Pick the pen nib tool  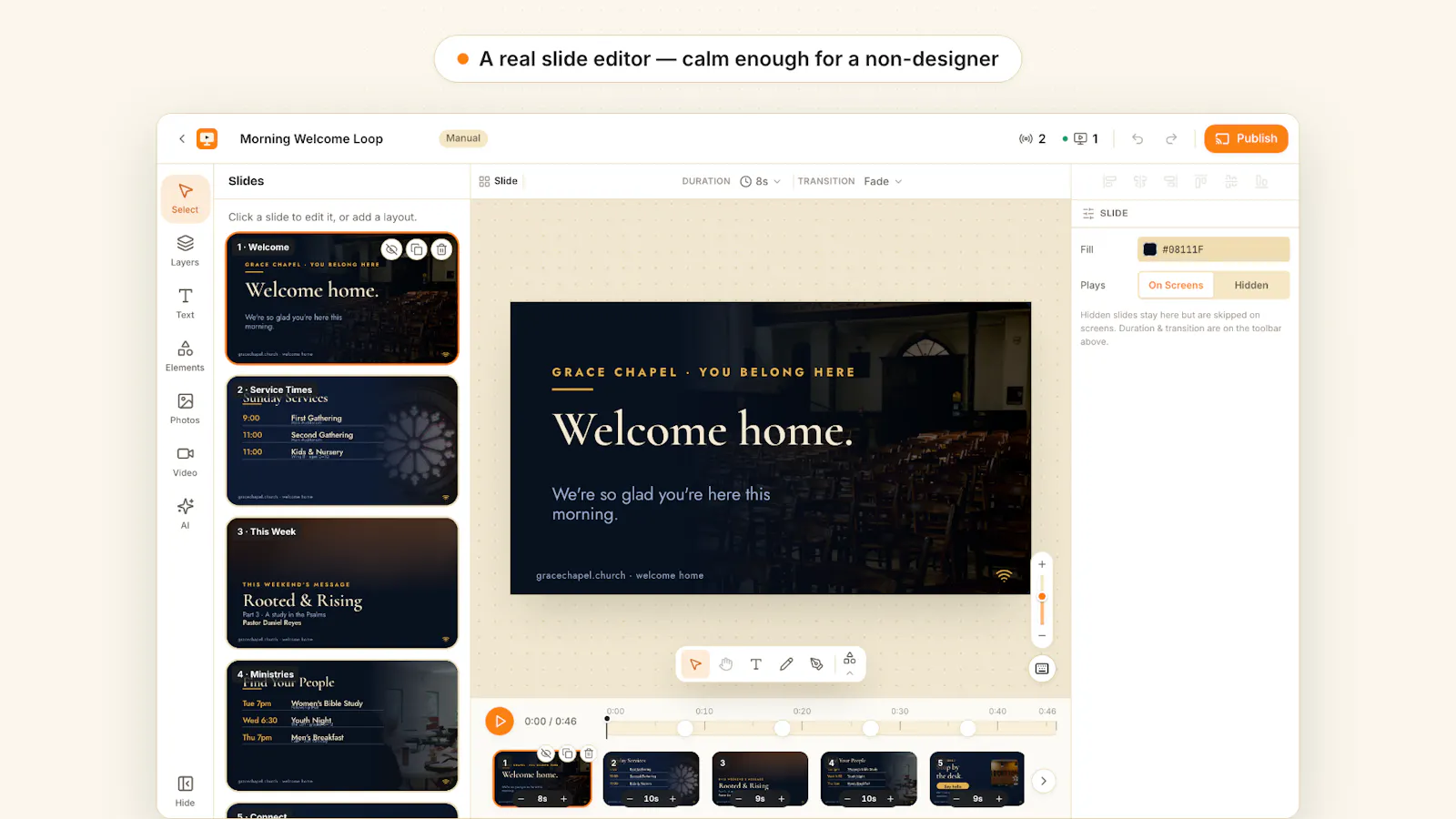coord(816,664)
